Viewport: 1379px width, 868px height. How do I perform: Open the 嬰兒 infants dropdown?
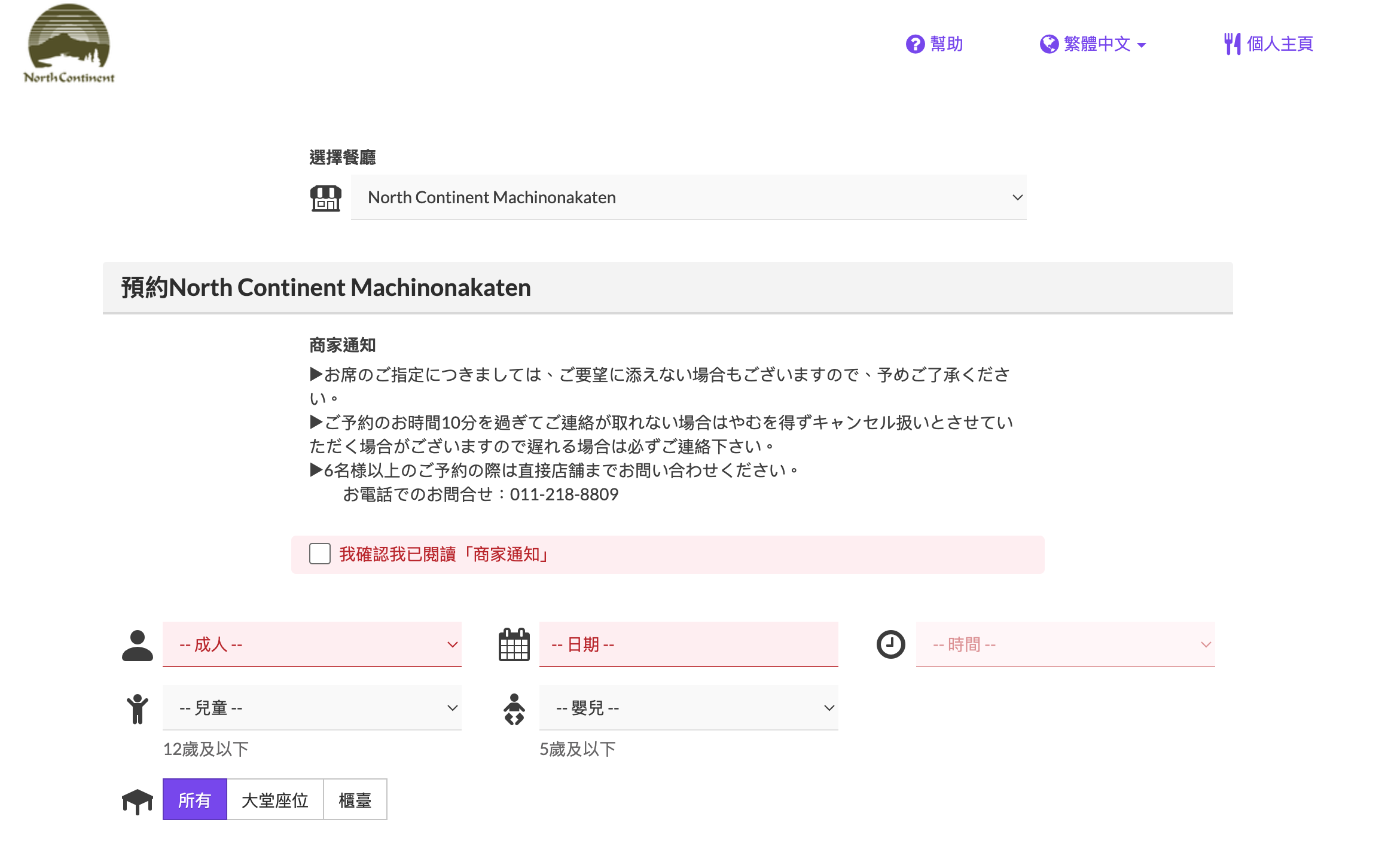(x=689, y=708)
